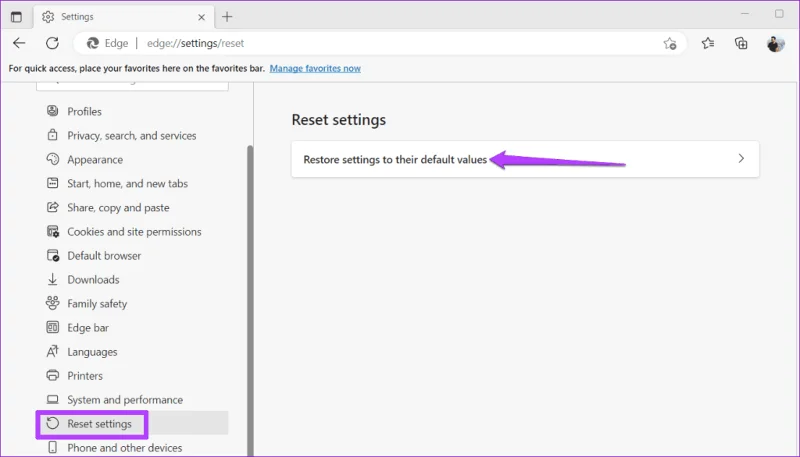Viewport: 800px width, 457px height.
Task: Click the Languages icon
Action: click(x=53, y=351)
